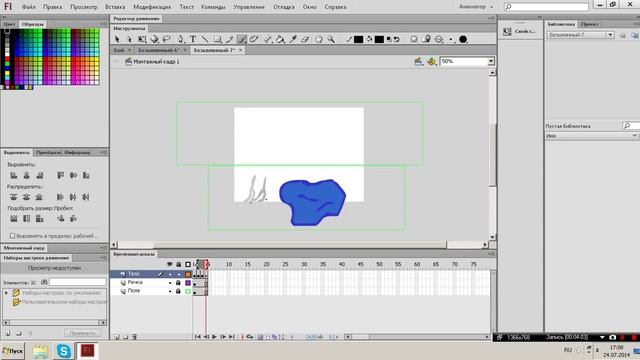Expand default motion presets folder
The image size is (640, 360).
[6, 293]
